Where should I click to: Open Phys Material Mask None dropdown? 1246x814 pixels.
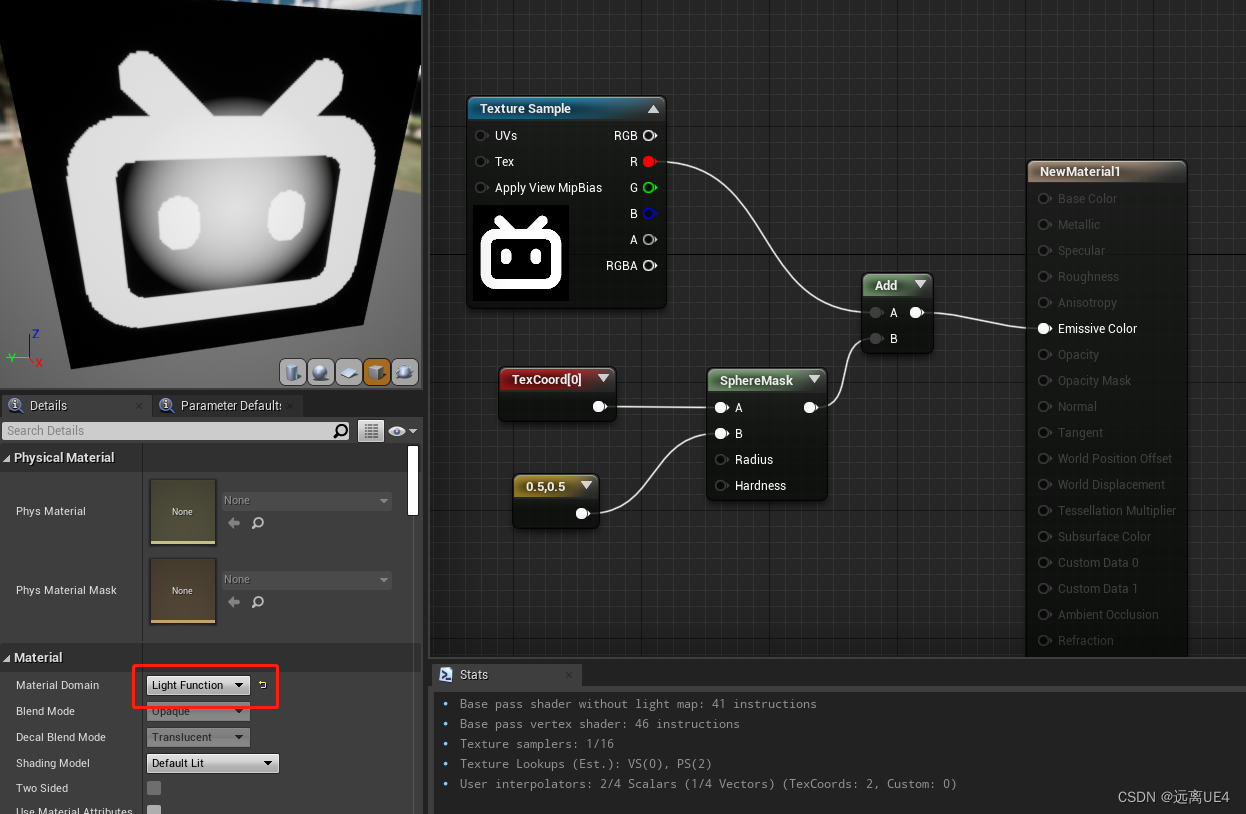[306, 579]
